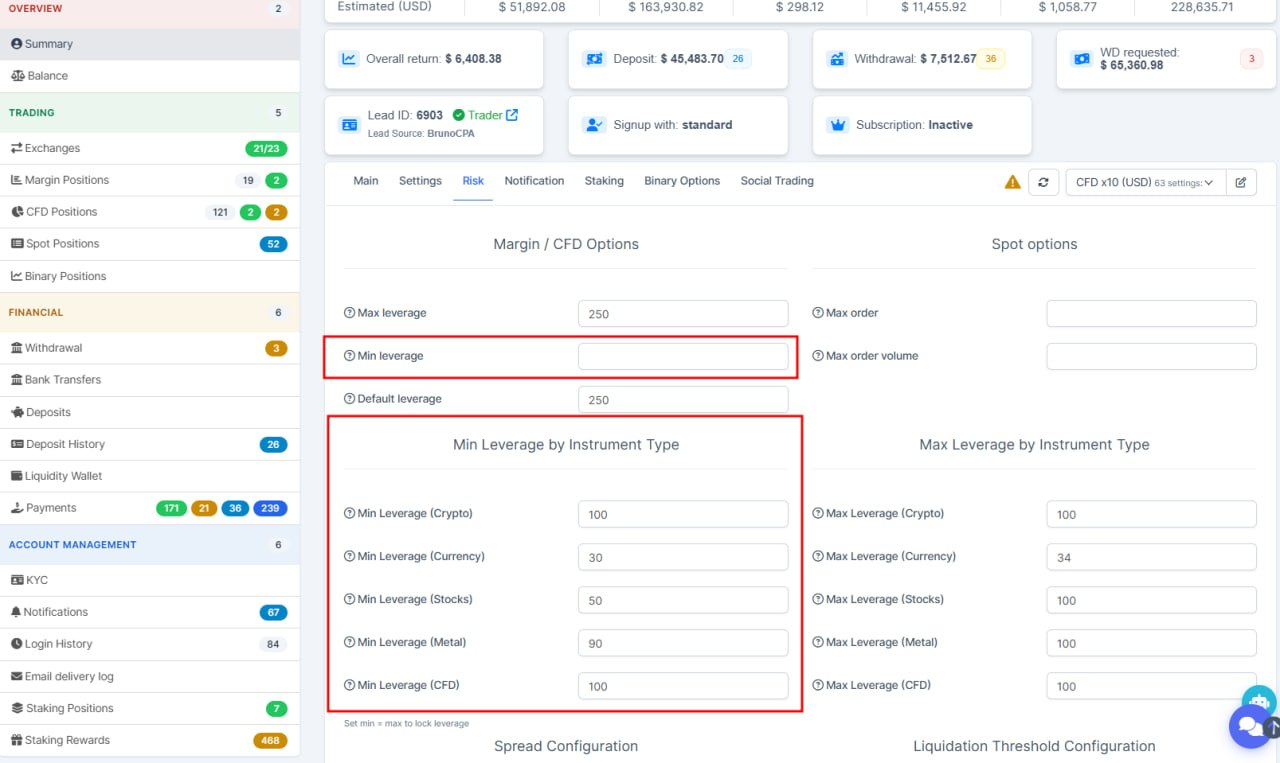Click the help icon next to Min leverage
This screenshot has height=763, width=1280.
click(349, 356)
